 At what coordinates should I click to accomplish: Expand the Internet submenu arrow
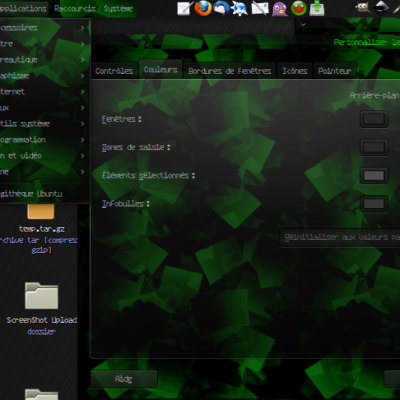pos(82,92)
